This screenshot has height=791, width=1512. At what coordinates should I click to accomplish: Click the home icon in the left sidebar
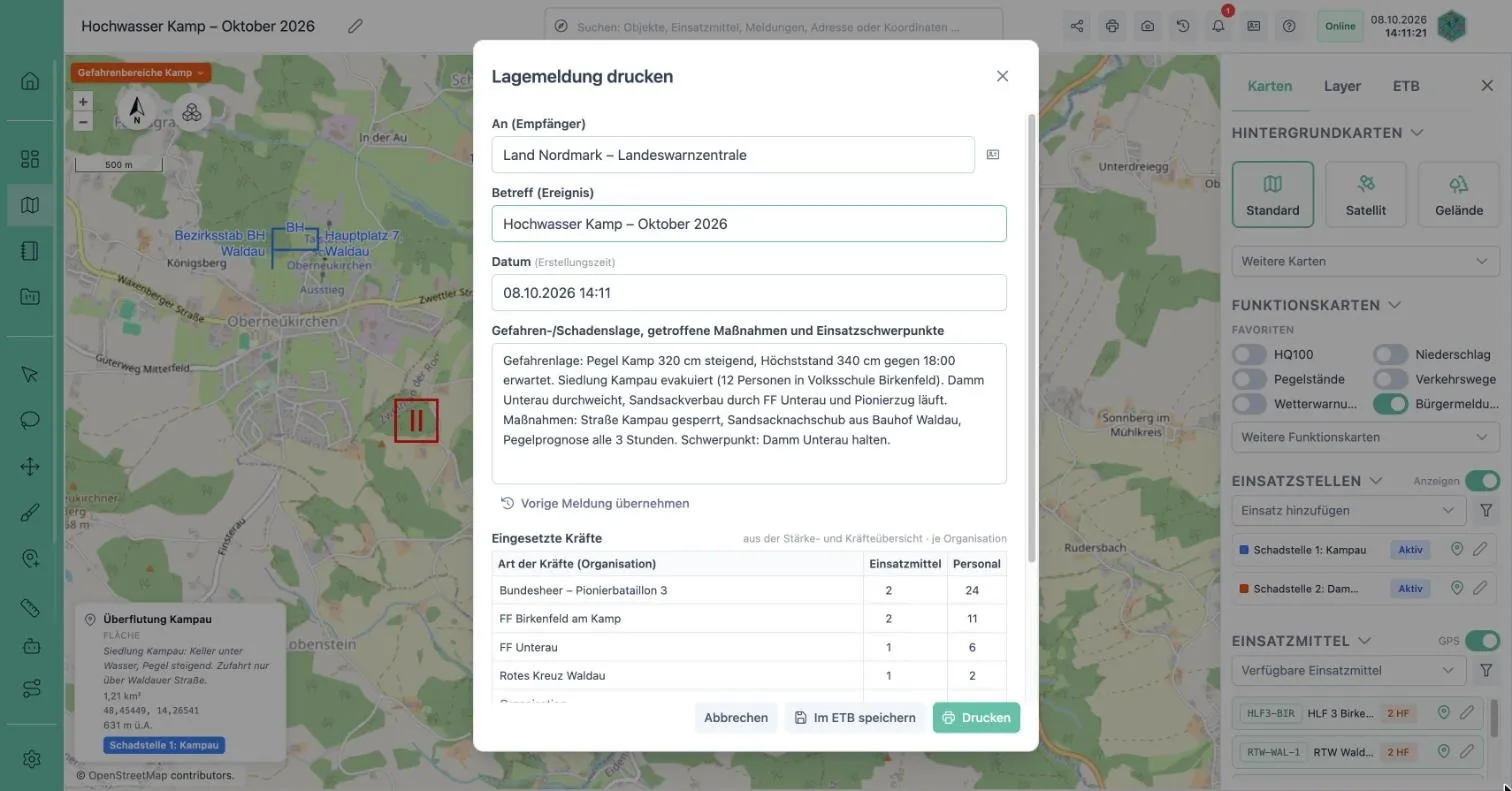click(x=30, y=81)
